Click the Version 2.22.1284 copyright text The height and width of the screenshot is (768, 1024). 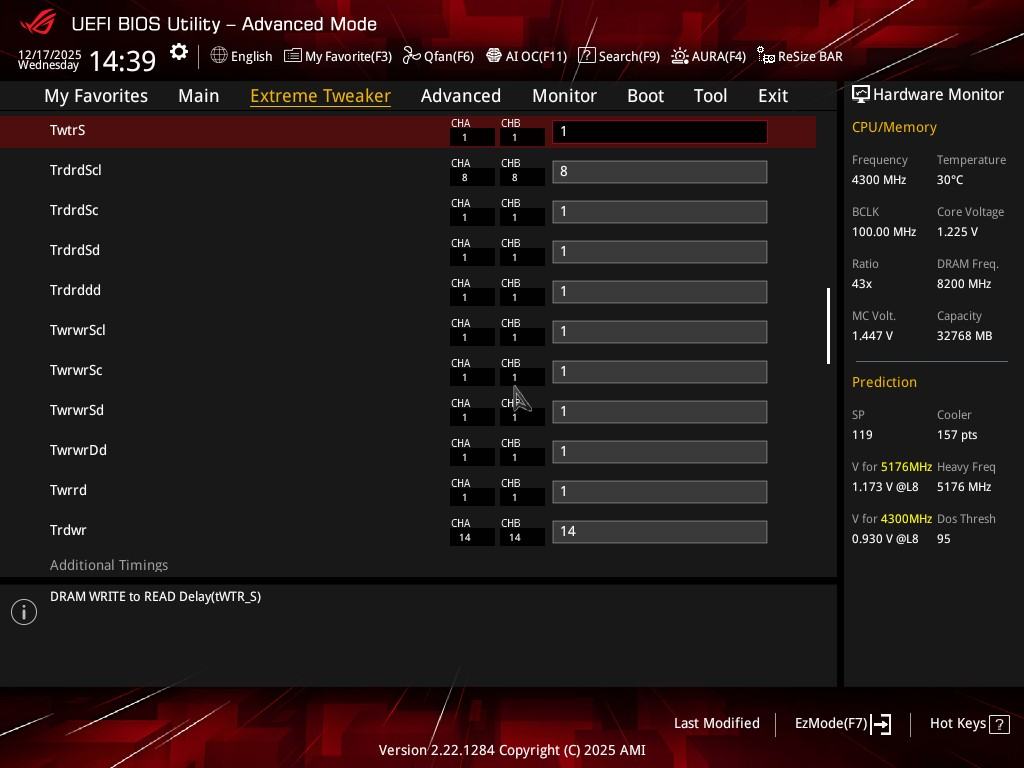click(512, 750)
